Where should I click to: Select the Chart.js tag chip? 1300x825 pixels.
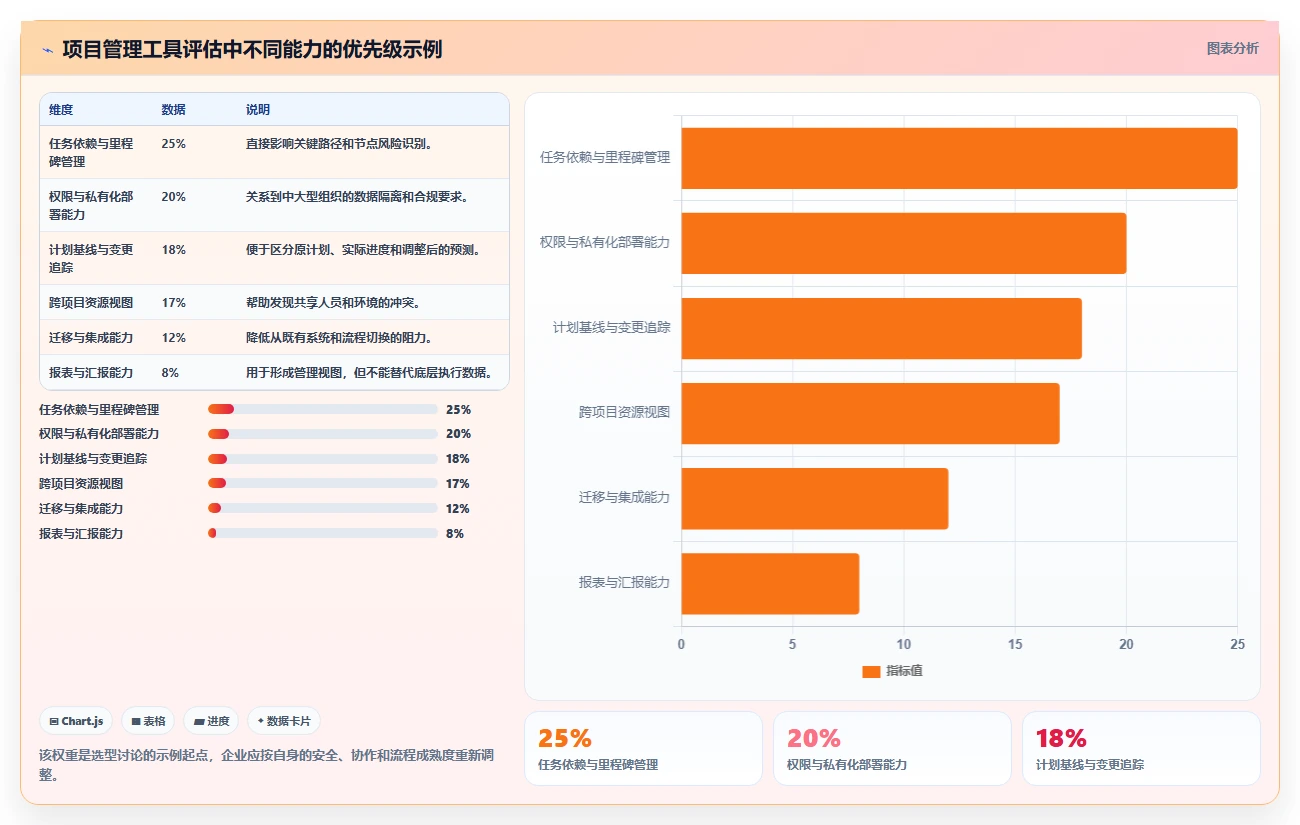[77, 721]
